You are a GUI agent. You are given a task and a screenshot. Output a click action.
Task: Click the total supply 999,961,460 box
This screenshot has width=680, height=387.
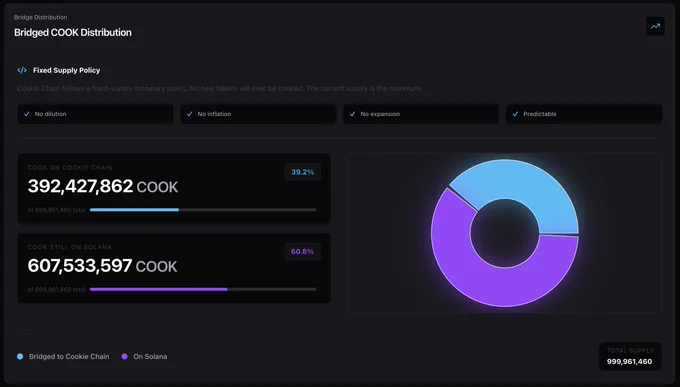pyautogui.click(x=630, y=357)
